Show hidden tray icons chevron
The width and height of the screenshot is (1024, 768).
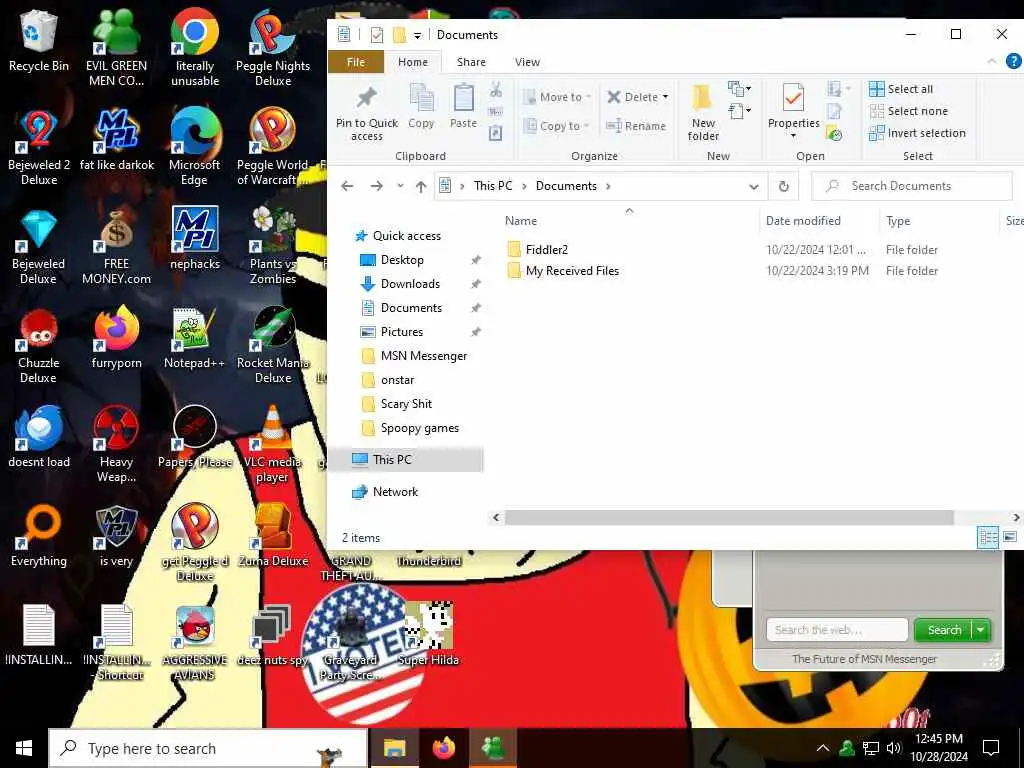pos(823,748)
